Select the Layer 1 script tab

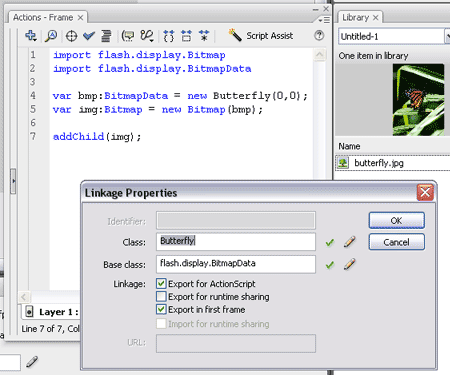click(52, 312)
